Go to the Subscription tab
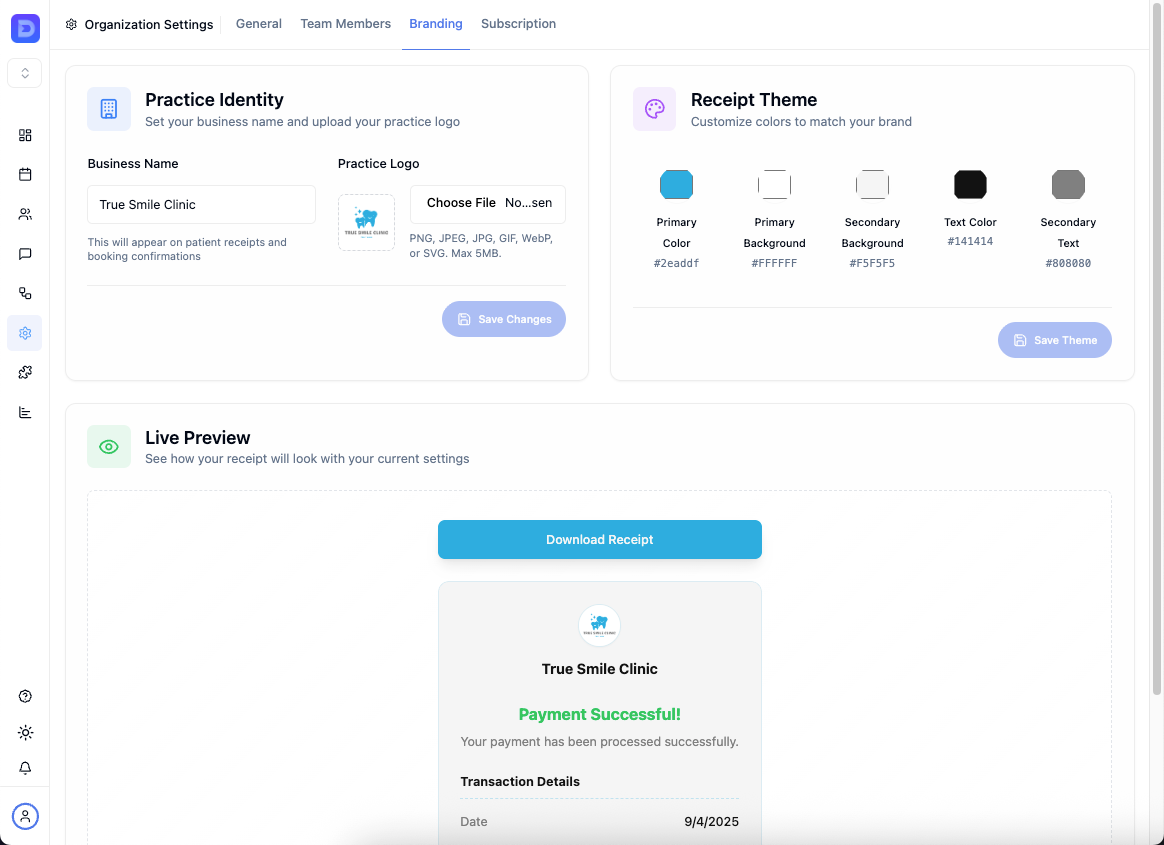Image resolution: width=1164 pixels, height=845 pixels. point(518,23)
